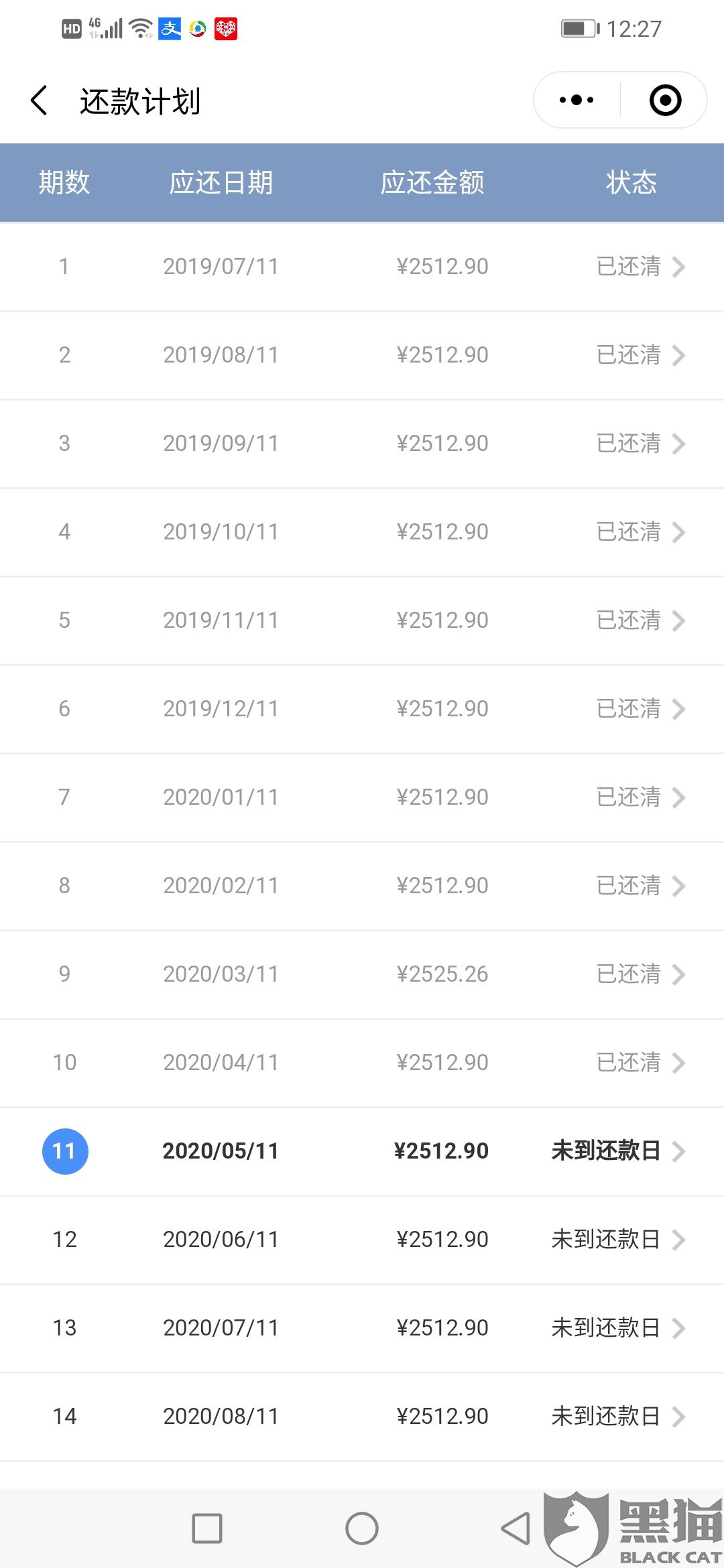Tap 未到还款日 status for 2020/07/11
Viewport: 724px width, 1568px height.
(605, 1328)
